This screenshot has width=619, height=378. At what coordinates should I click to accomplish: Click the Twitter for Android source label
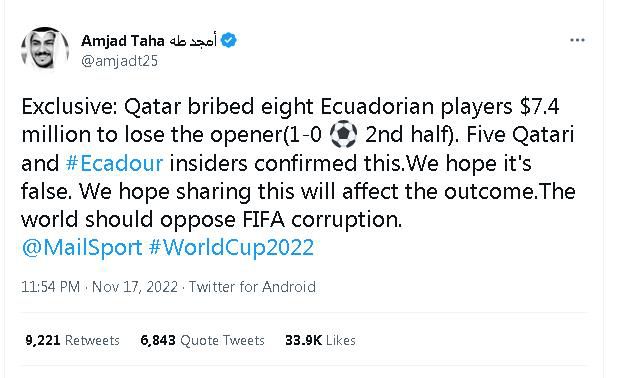coord(252,287)
